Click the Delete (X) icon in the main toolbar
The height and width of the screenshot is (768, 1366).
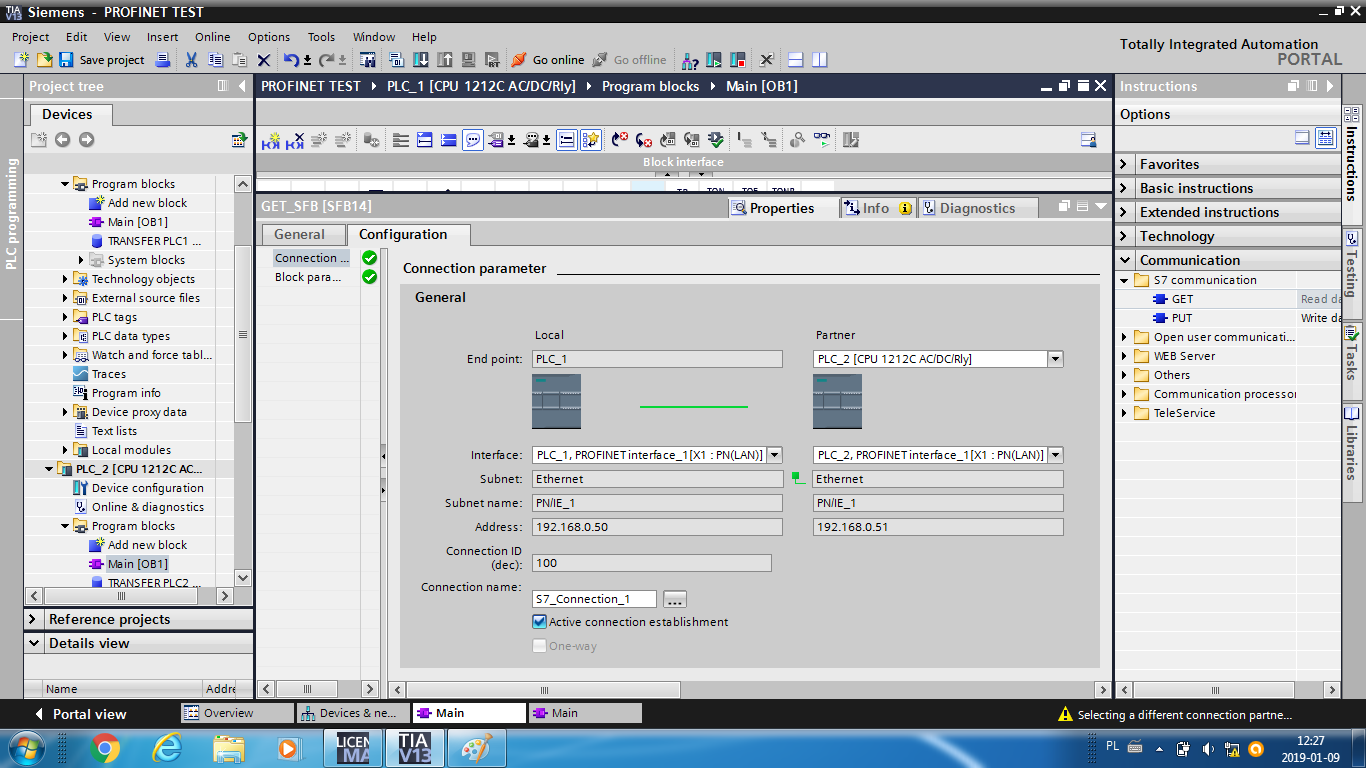pyautogui.click(x=264, y=60)
